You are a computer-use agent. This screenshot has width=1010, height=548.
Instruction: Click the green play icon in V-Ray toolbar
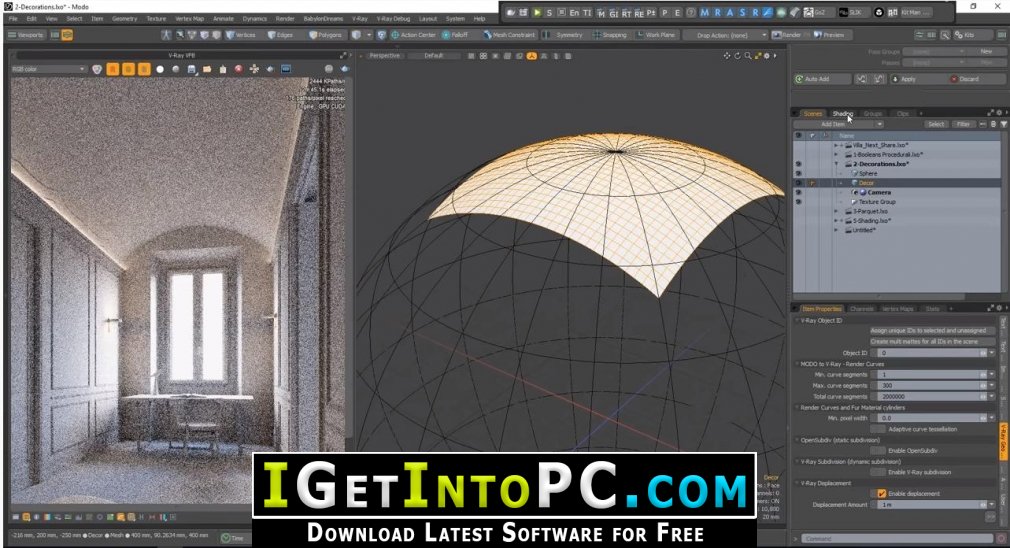pos(537,12)
